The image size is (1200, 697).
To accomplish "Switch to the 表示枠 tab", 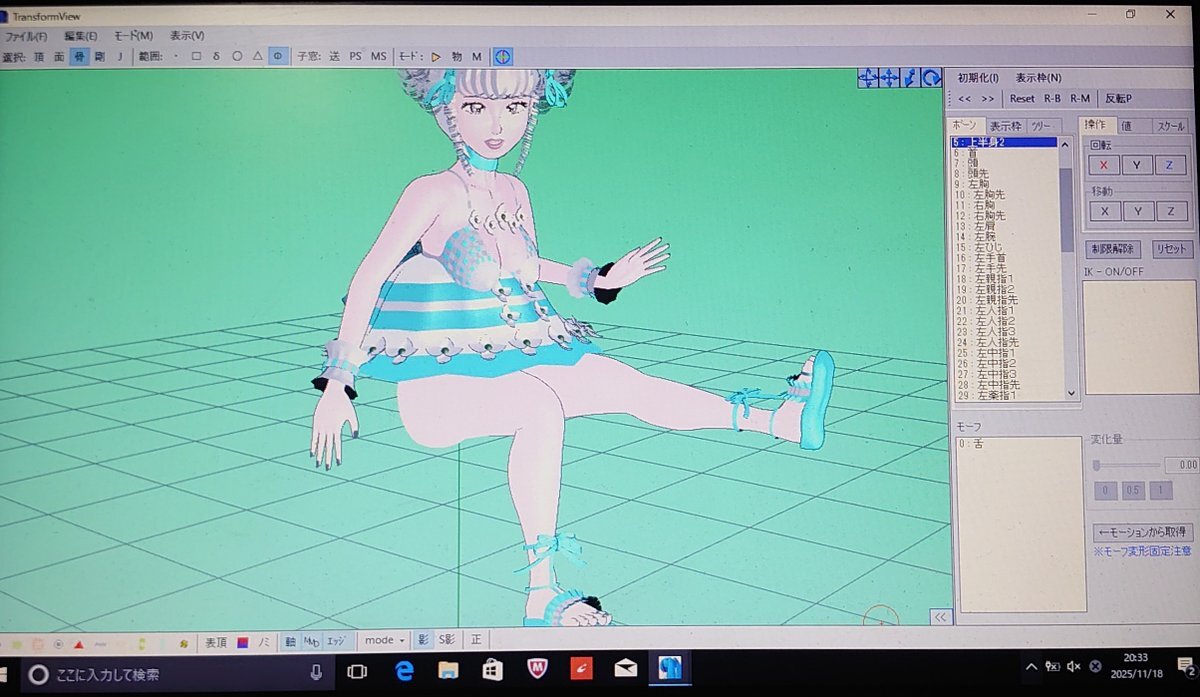I will tap(1005, 126).
